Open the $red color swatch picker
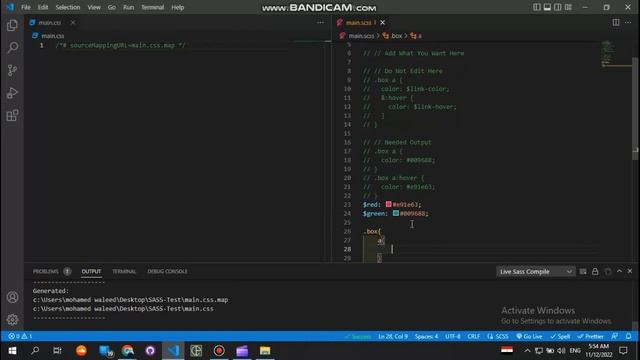Image resolution: width=640 pixels, height=360 pixels. point(389,204)
